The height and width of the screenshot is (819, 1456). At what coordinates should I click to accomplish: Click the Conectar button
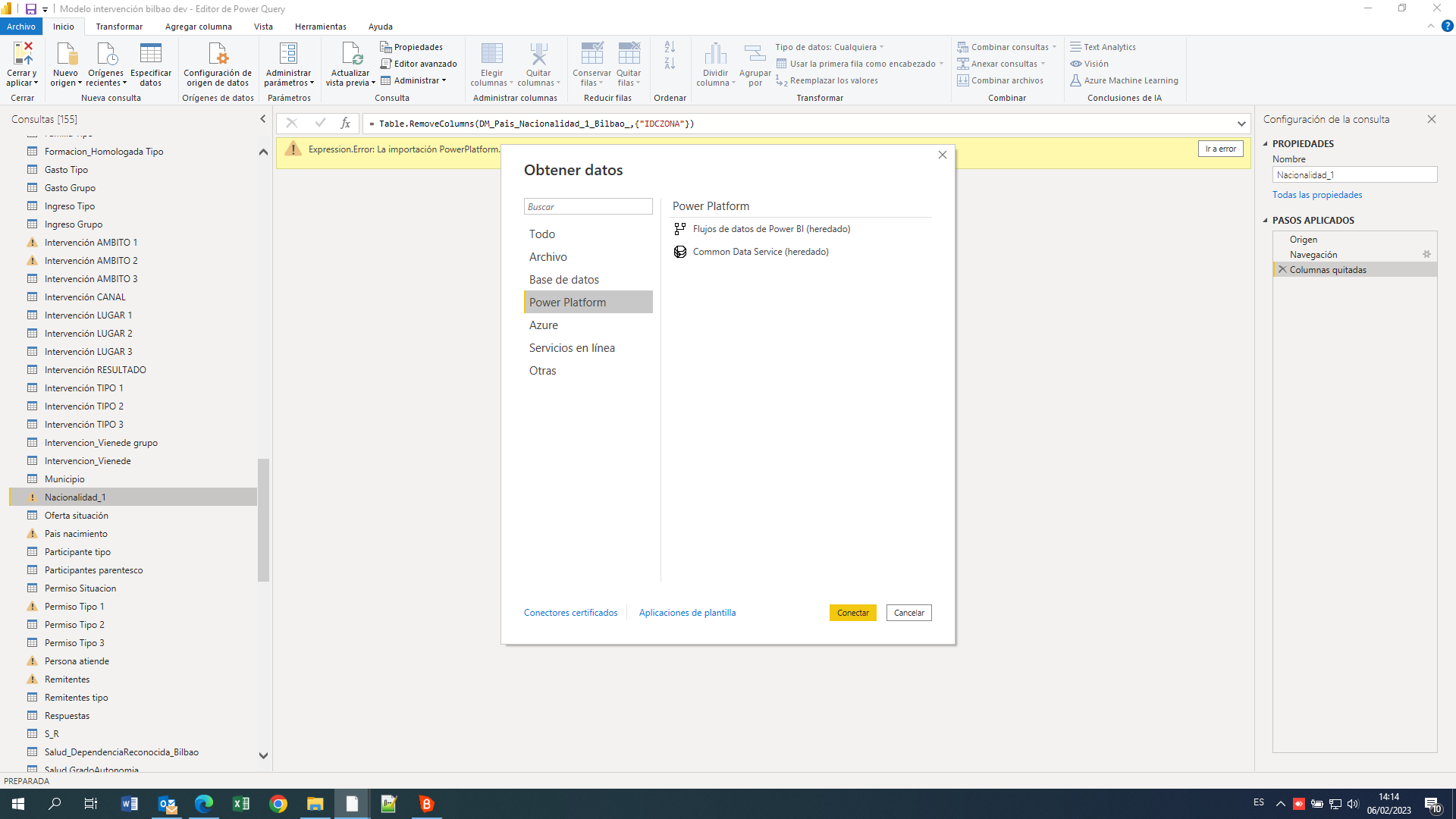[x=852, y=613]
